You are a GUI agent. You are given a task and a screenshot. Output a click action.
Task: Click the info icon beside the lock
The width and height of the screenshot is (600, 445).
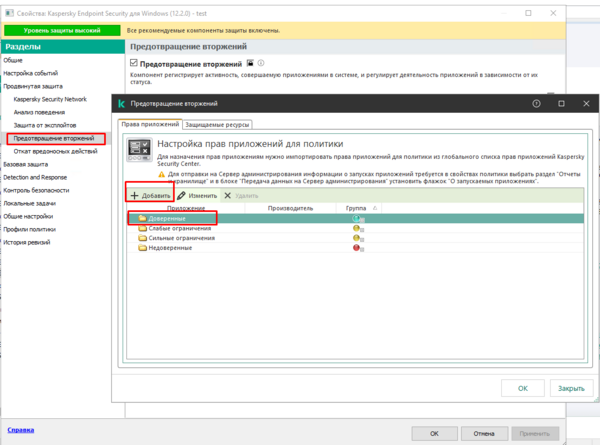point(261,63)
